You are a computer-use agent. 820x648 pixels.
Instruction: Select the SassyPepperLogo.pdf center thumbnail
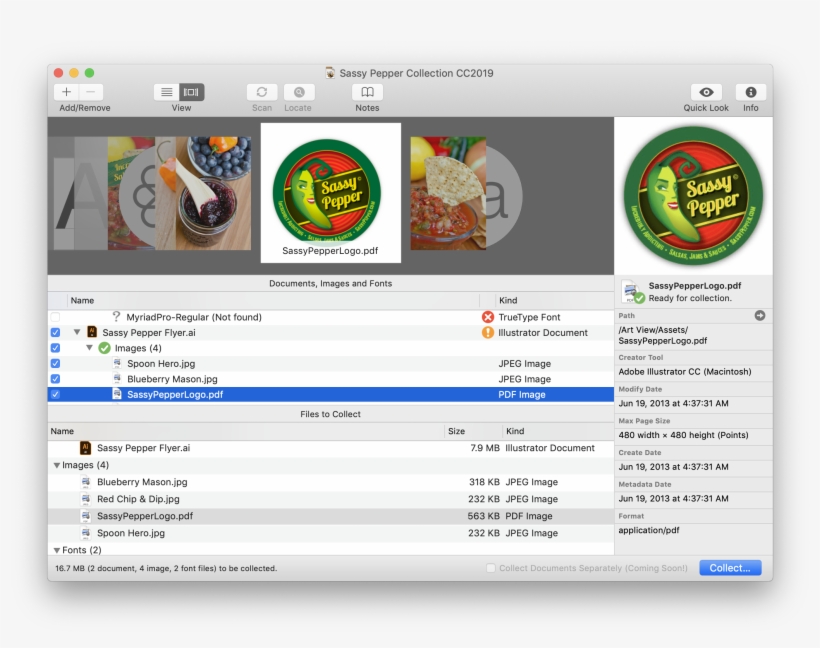click(331, 193)
